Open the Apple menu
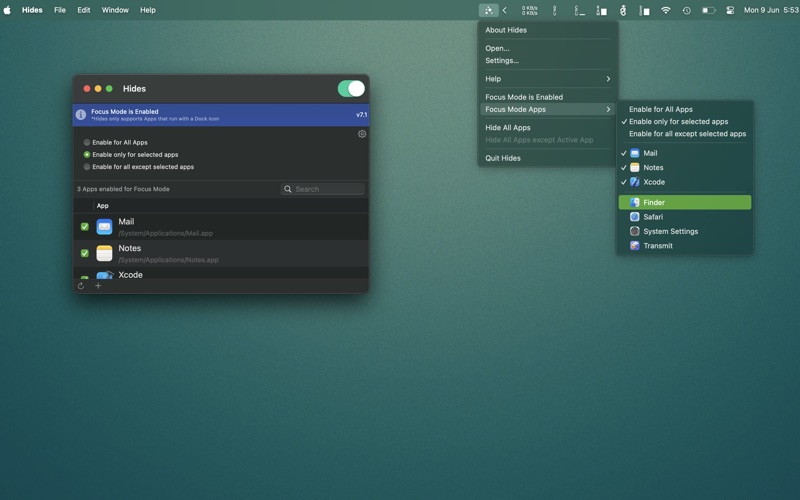 [7, 10]
